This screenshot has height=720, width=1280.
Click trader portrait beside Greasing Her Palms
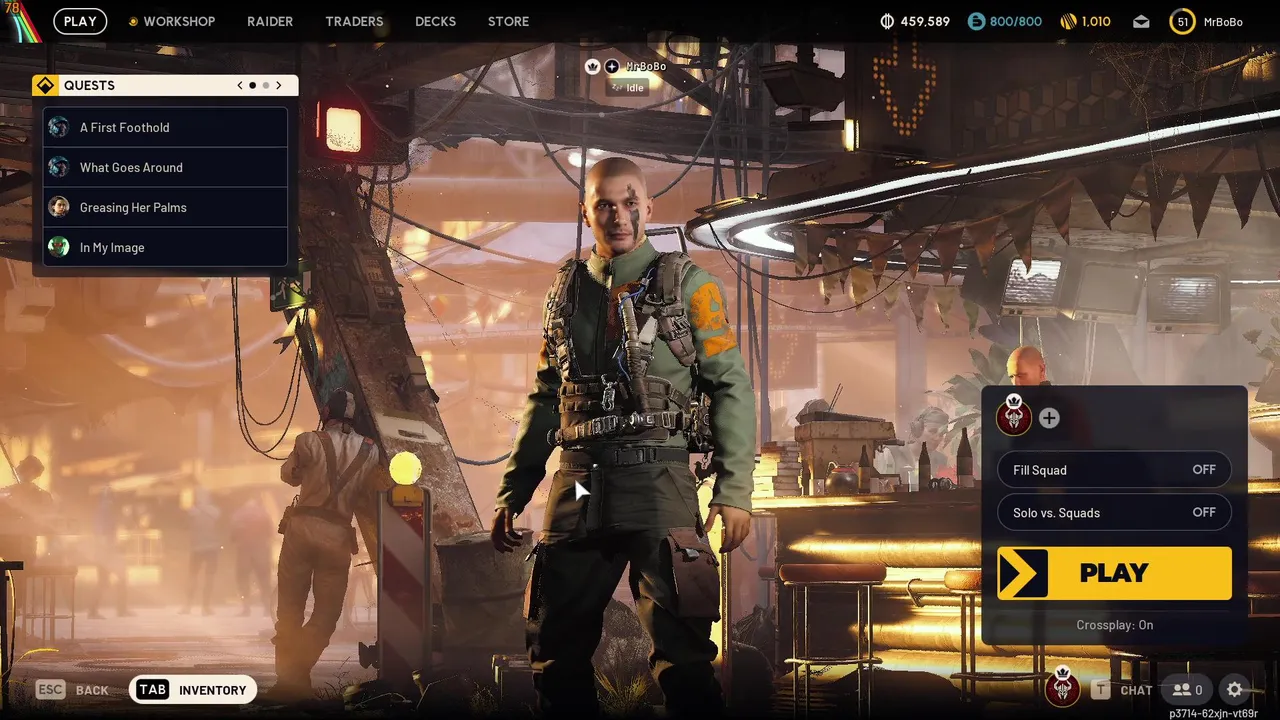point(59,207)
